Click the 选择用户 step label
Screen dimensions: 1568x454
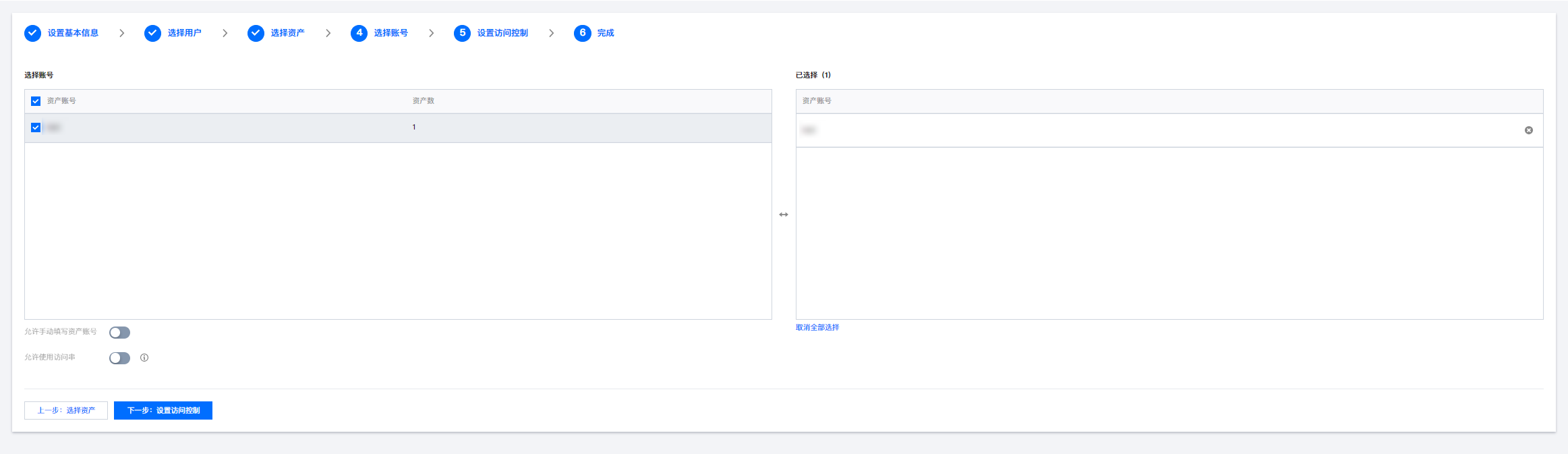pyautogui.click(x=184, y=33)
